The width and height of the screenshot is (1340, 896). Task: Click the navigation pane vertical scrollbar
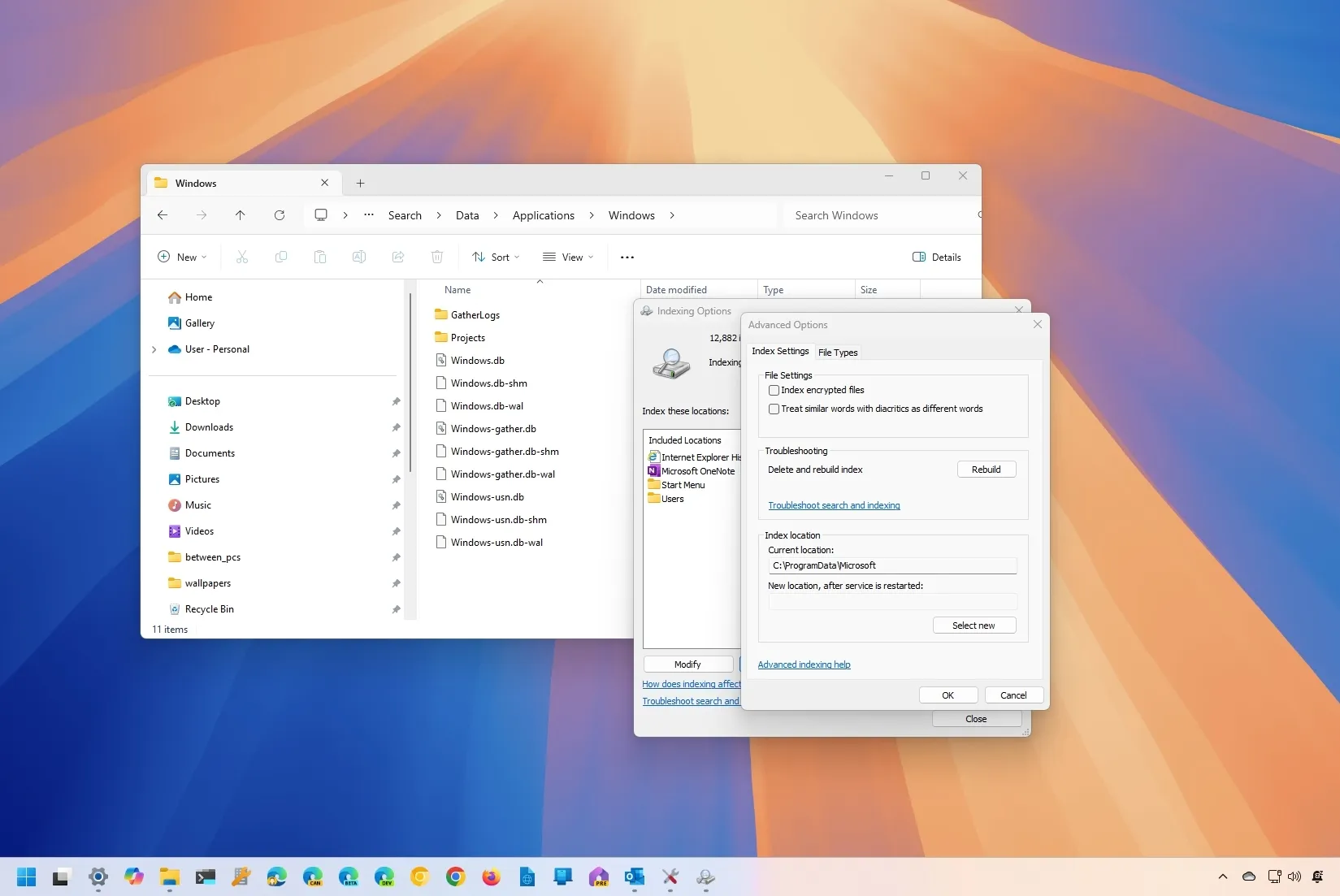pyautogui.click(x=410, y=382)
